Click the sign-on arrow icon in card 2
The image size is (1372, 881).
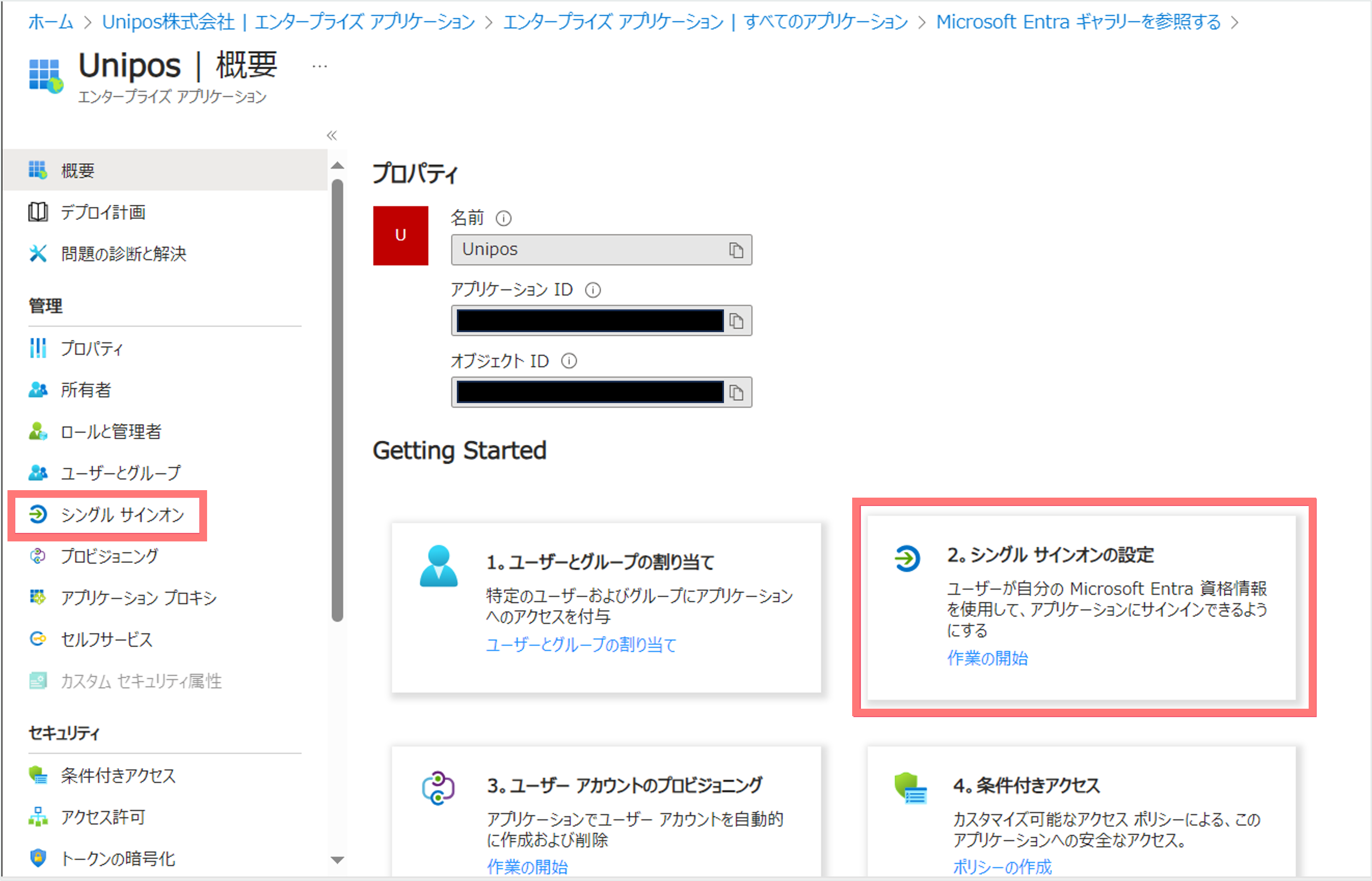coord(907,559)
